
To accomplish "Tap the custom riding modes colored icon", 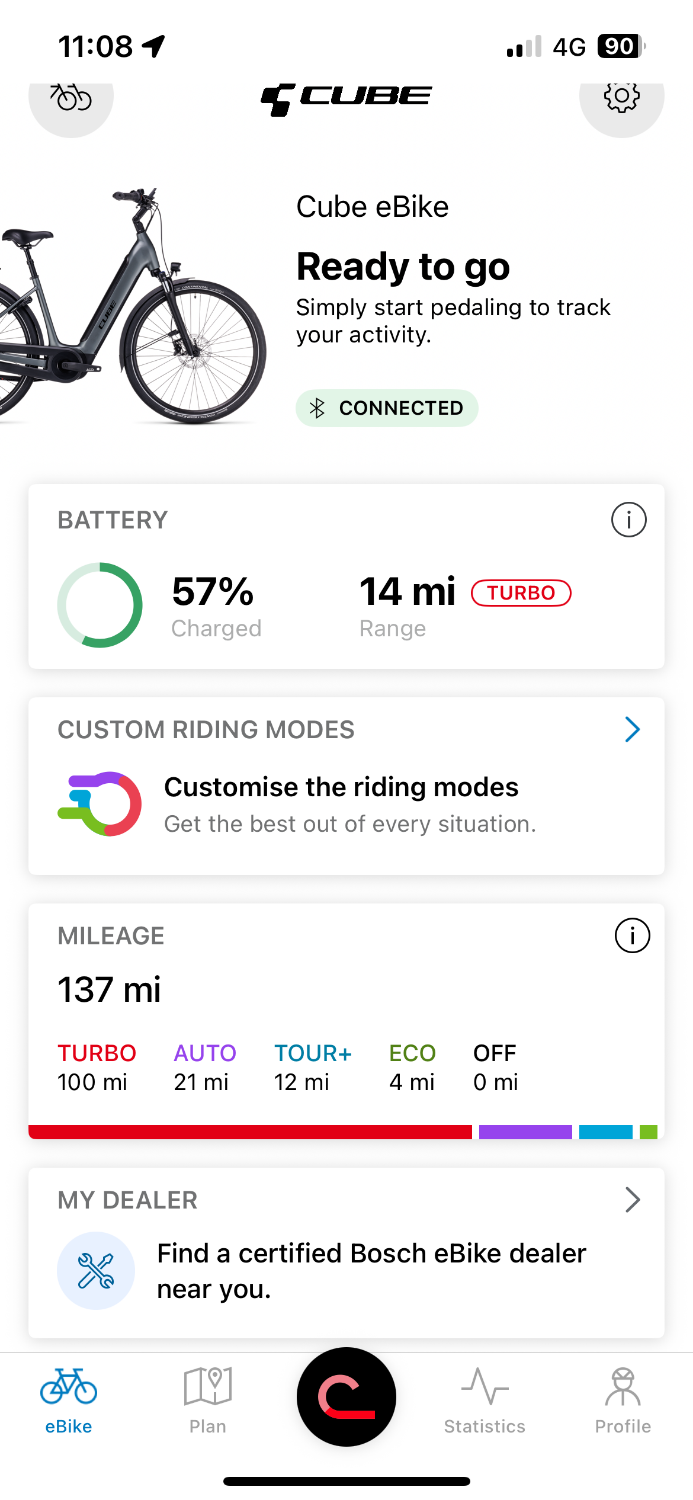I will 99,804.
